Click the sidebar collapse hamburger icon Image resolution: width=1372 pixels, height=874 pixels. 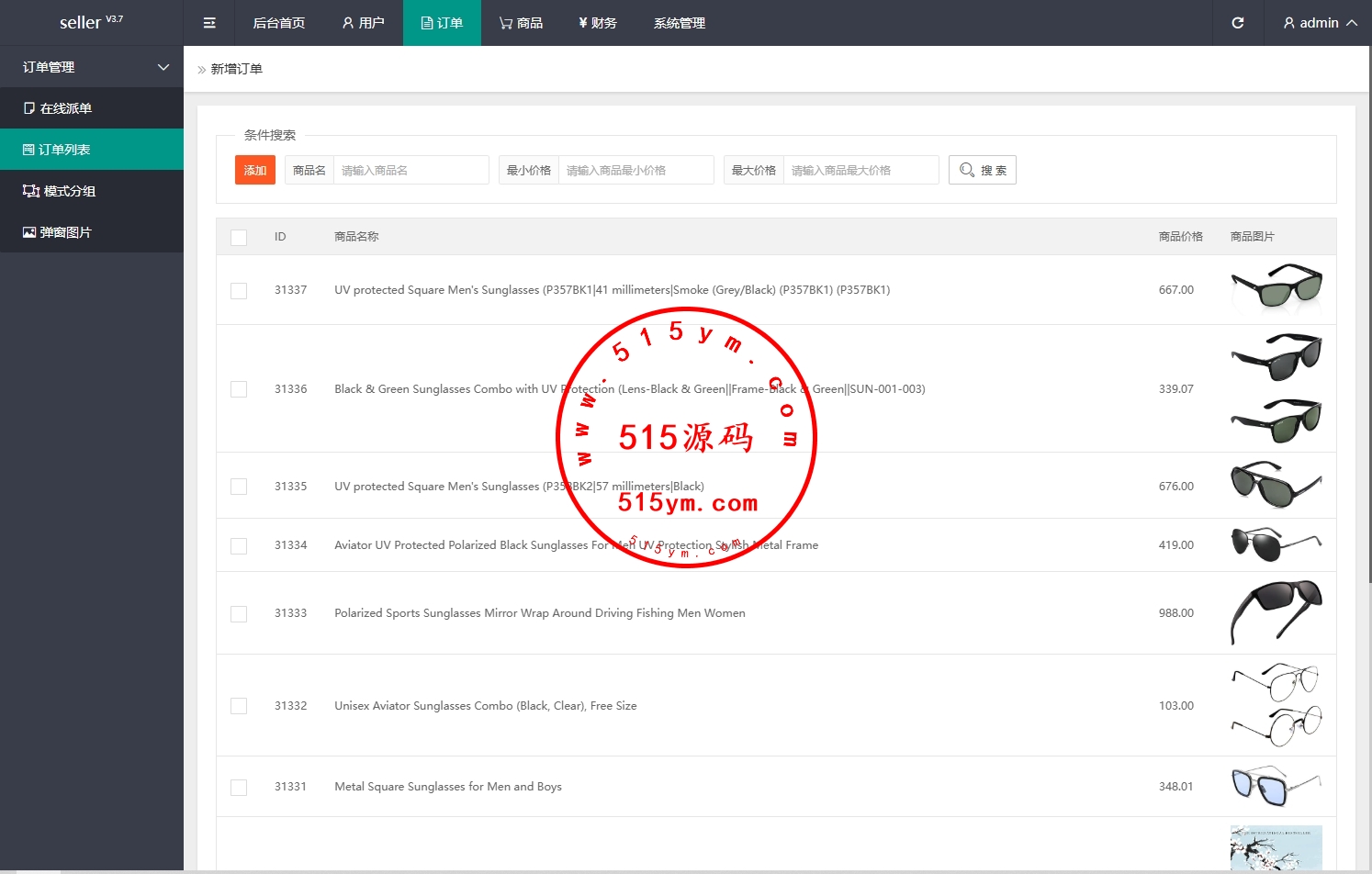209,23
